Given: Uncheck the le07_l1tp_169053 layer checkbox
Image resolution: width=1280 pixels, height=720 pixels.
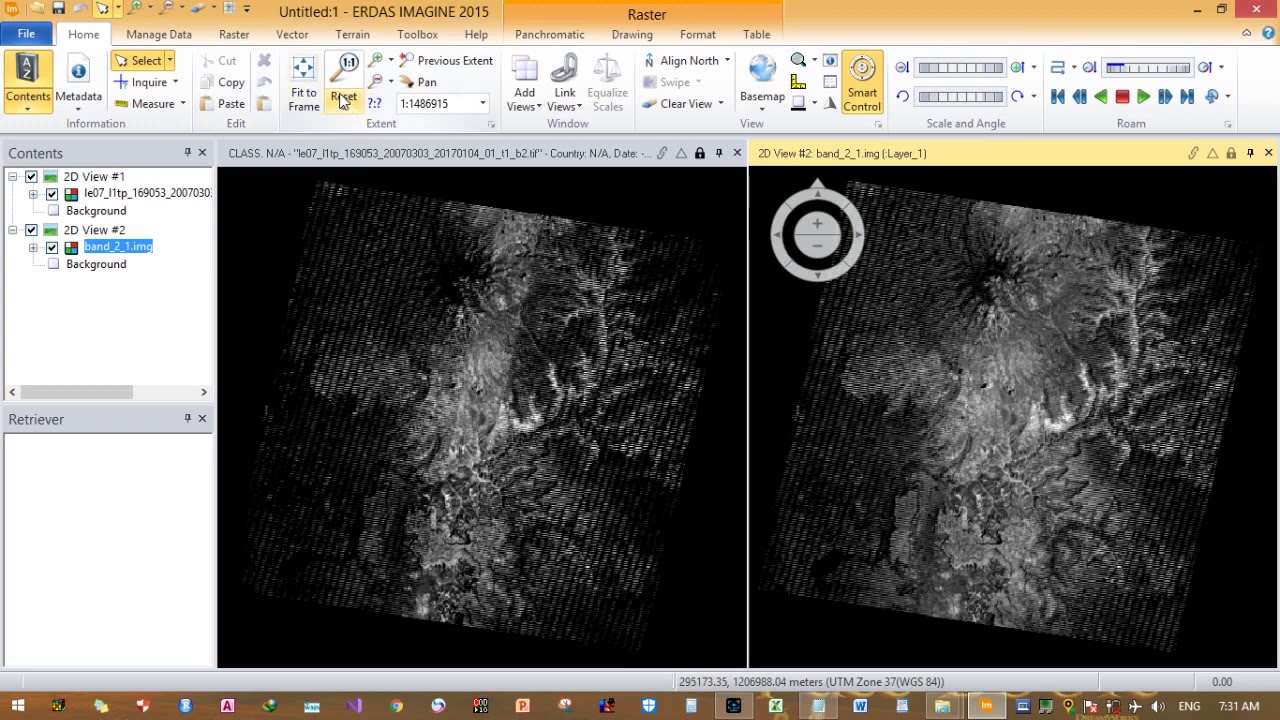Looking at the screenshot, I should 51,193.
